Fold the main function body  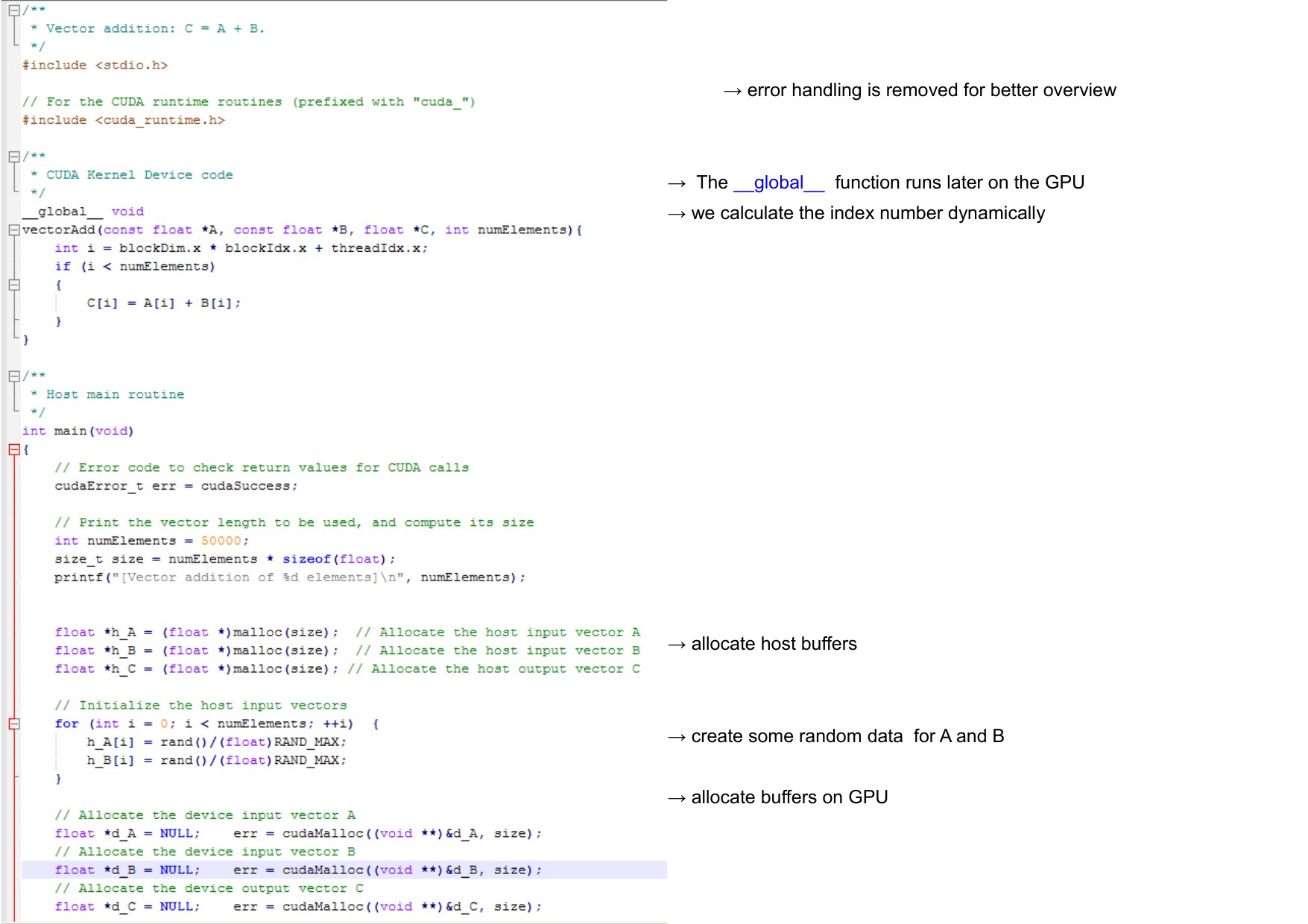point(13,449)
